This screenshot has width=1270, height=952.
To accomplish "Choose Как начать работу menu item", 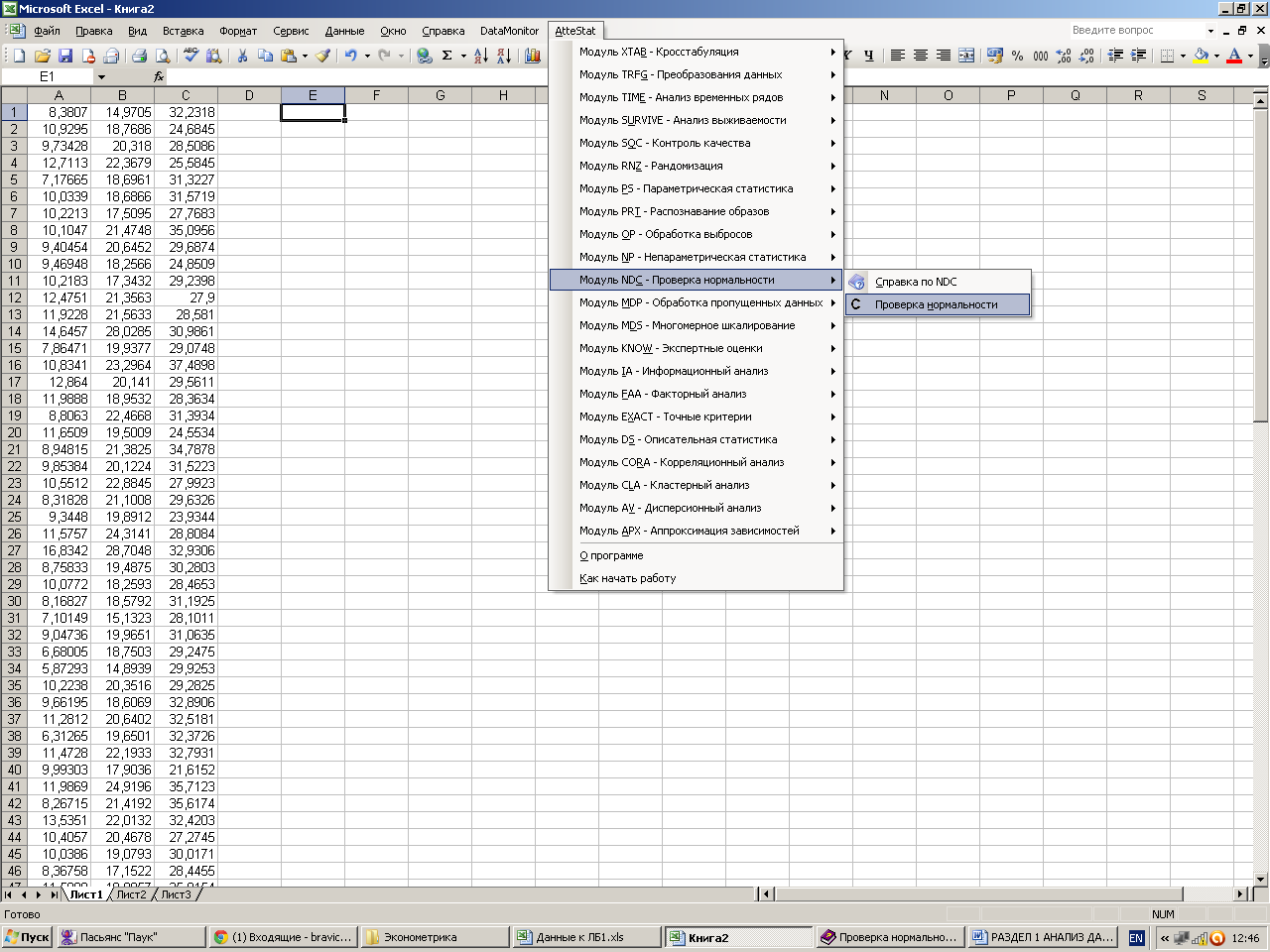I will [x=696, y=578].
